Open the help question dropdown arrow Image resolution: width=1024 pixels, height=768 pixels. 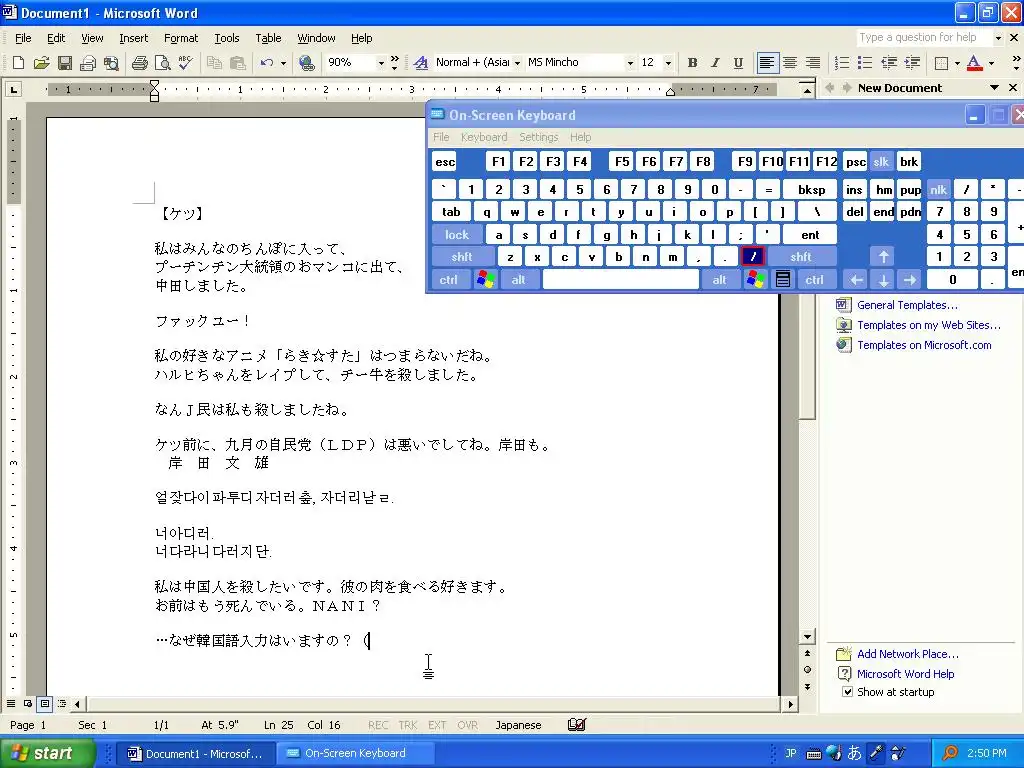coord(998,38)
